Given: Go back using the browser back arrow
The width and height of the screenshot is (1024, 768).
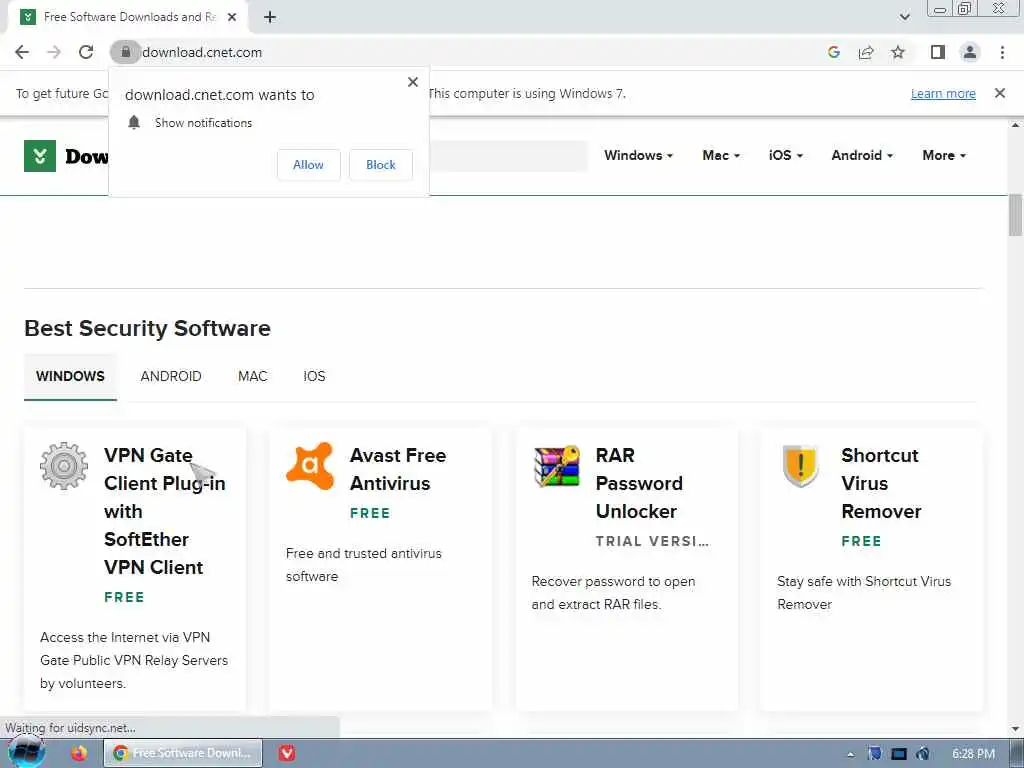Looking at the screenshot, I should point(22,52).
